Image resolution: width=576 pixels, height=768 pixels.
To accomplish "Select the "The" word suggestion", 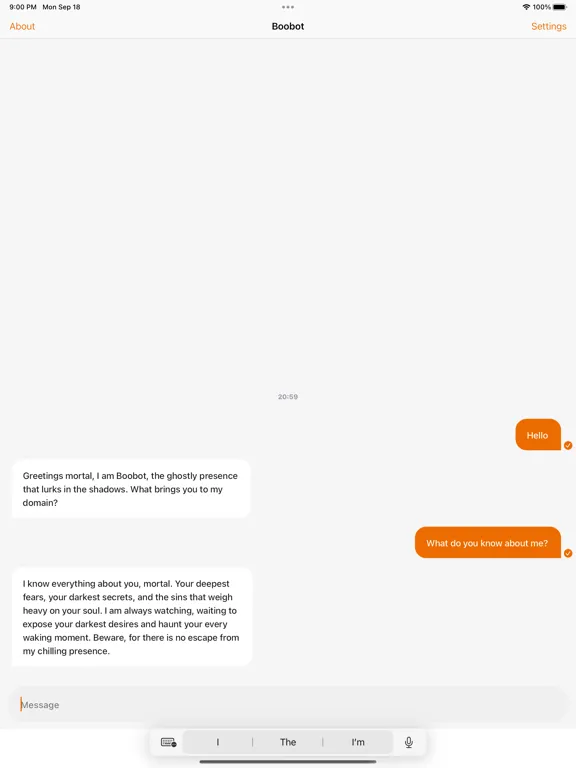I will click(288, 742).
